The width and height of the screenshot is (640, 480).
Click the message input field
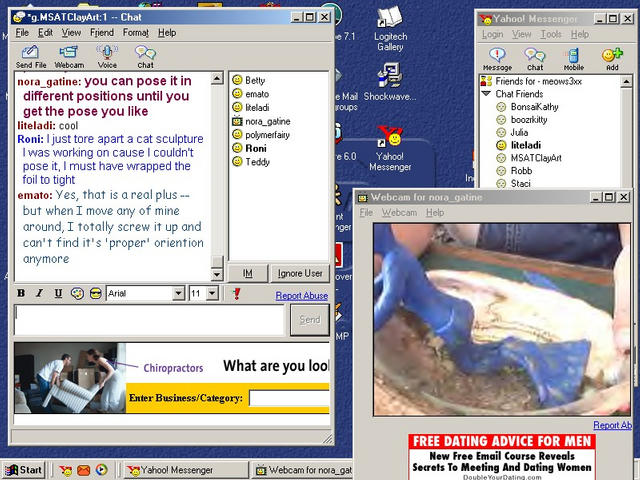pos(149,320)
